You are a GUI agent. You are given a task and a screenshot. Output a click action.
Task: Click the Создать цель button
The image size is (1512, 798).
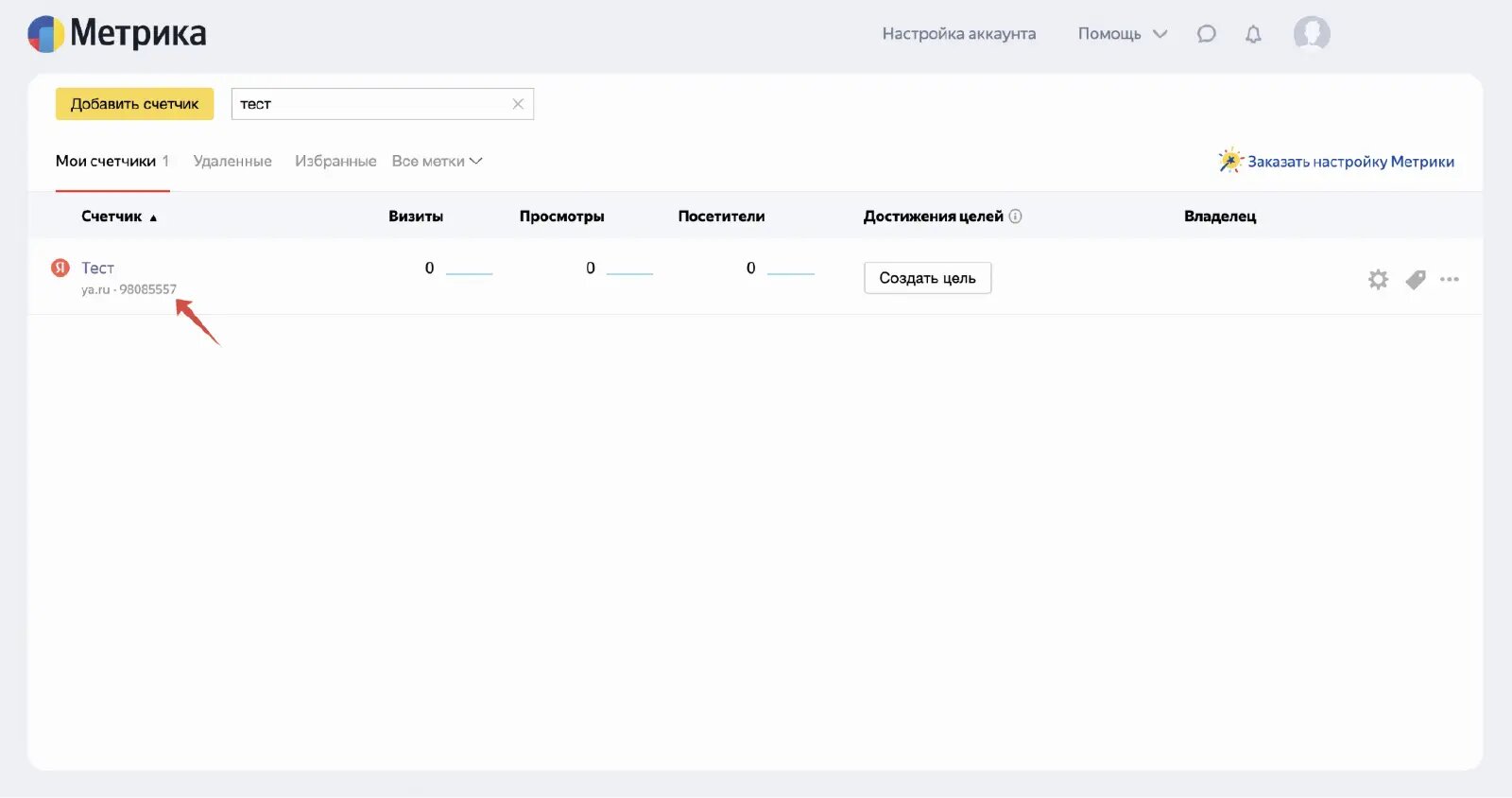pyautogui.click(x=927, y=278)
